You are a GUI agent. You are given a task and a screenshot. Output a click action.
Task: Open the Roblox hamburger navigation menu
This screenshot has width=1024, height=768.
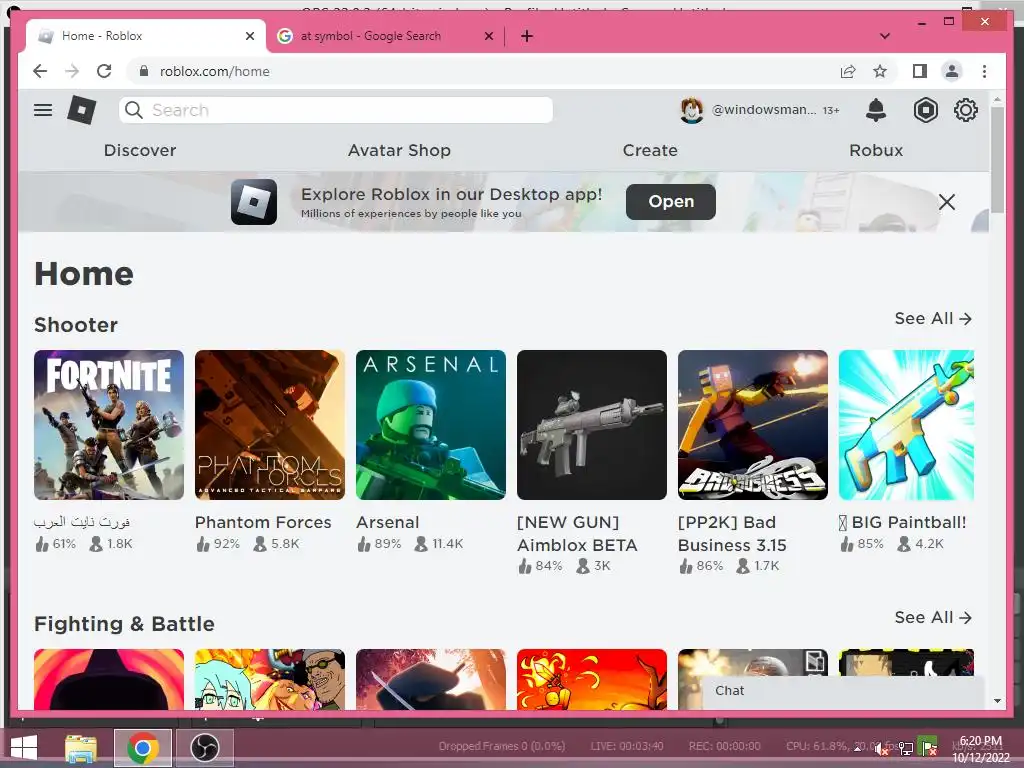(43, 110)
